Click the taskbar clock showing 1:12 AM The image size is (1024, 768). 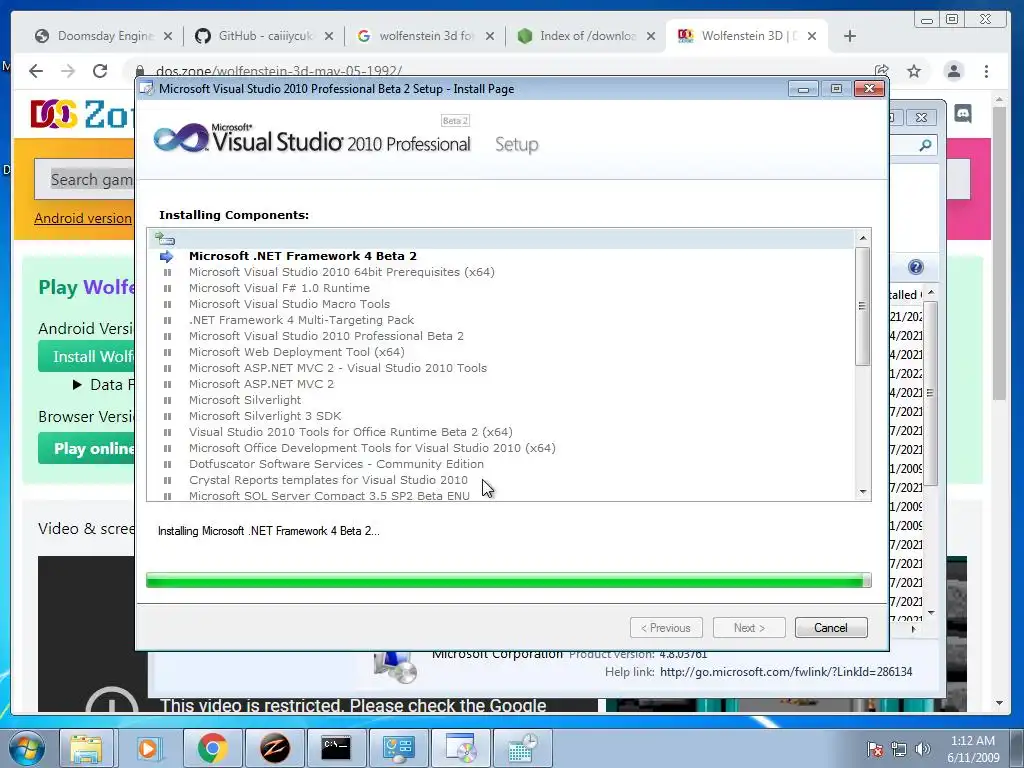pyautogui.click(x=973, y=748)
